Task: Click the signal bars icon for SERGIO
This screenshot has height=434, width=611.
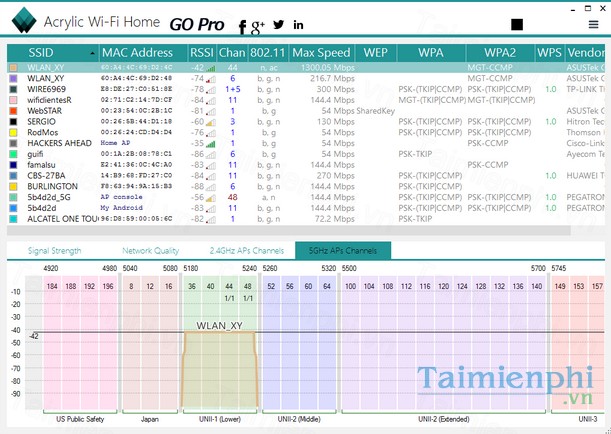Action: 210,123
